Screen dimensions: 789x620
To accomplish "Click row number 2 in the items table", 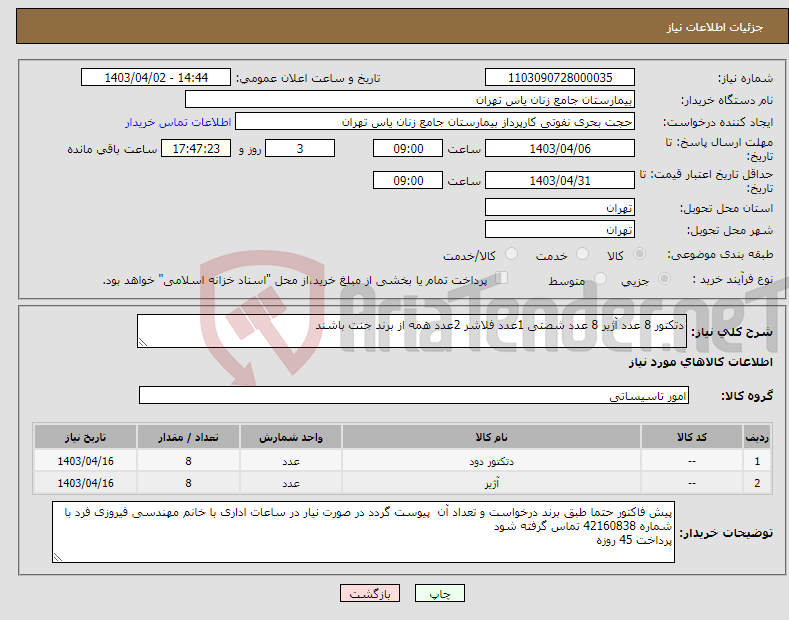I will (757, 483).
